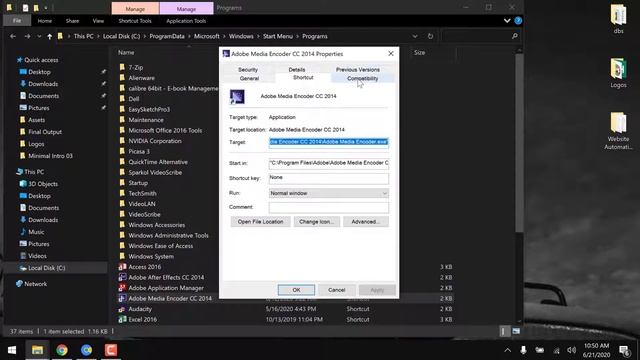The width and height of the screenshot is (640, 360).
Task: Switch to the Details tab
Action: pyautogui.click(x=297, y=70)
